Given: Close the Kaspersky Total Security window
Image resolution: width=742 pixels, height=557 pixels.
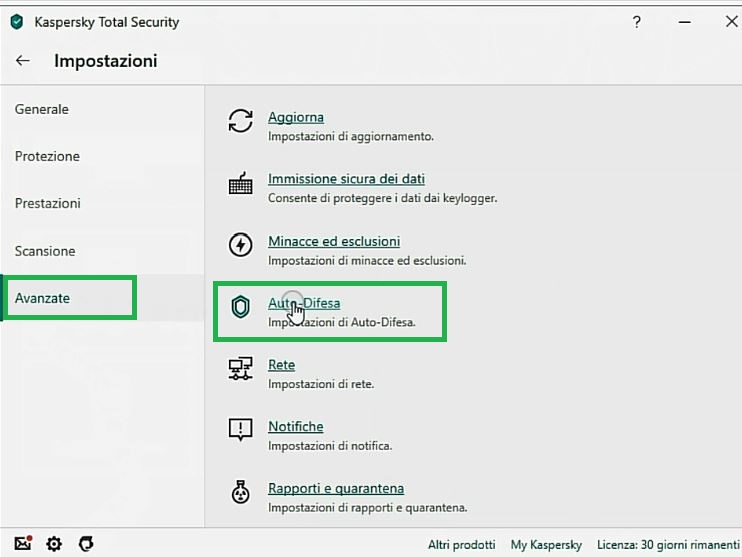Looking at the screenshot, I should pyautogui.click(x=732, y=21).
